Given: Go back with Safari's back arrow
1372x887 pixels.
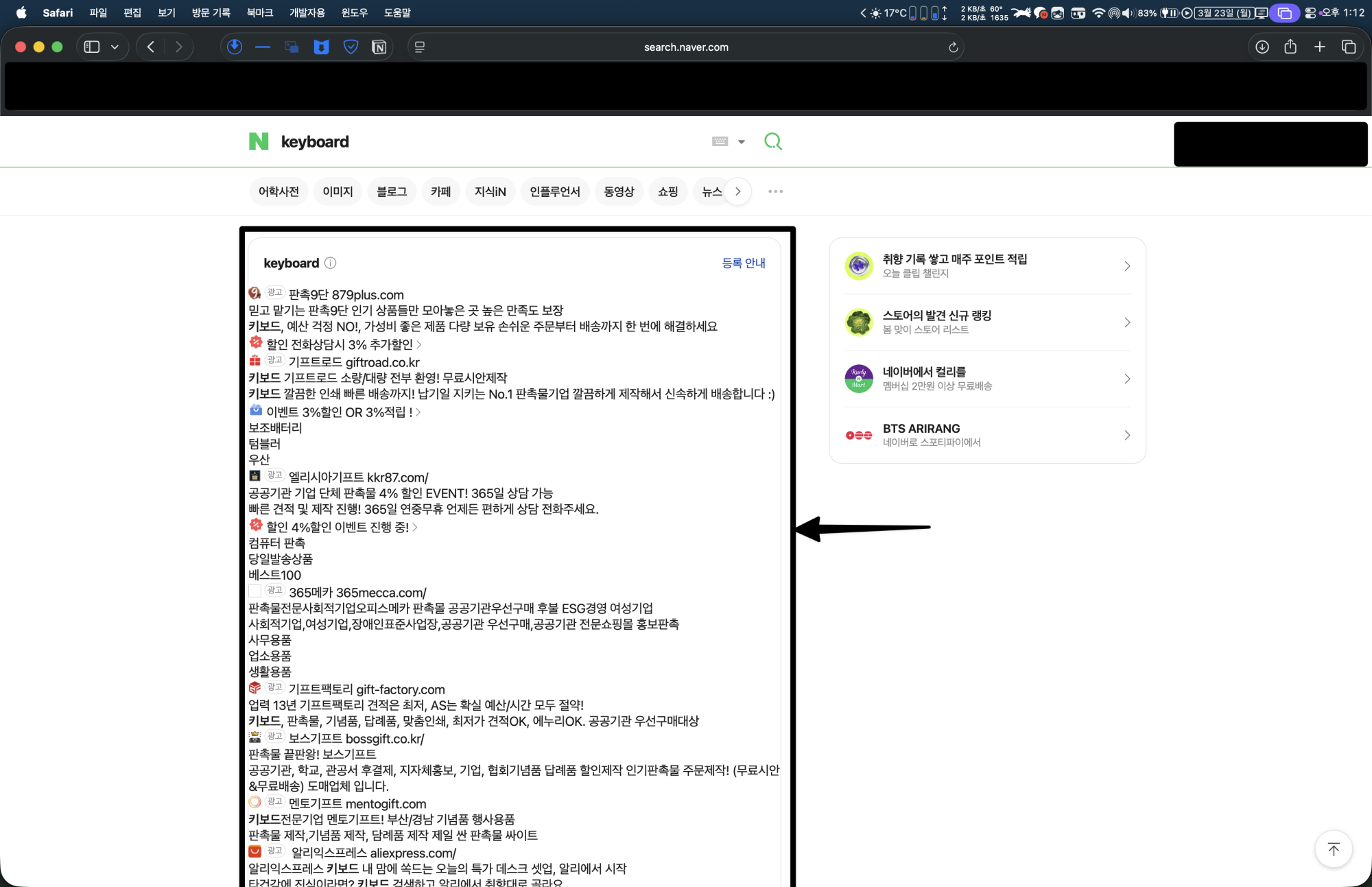Looking at the screenshot, I should (151, 47).
